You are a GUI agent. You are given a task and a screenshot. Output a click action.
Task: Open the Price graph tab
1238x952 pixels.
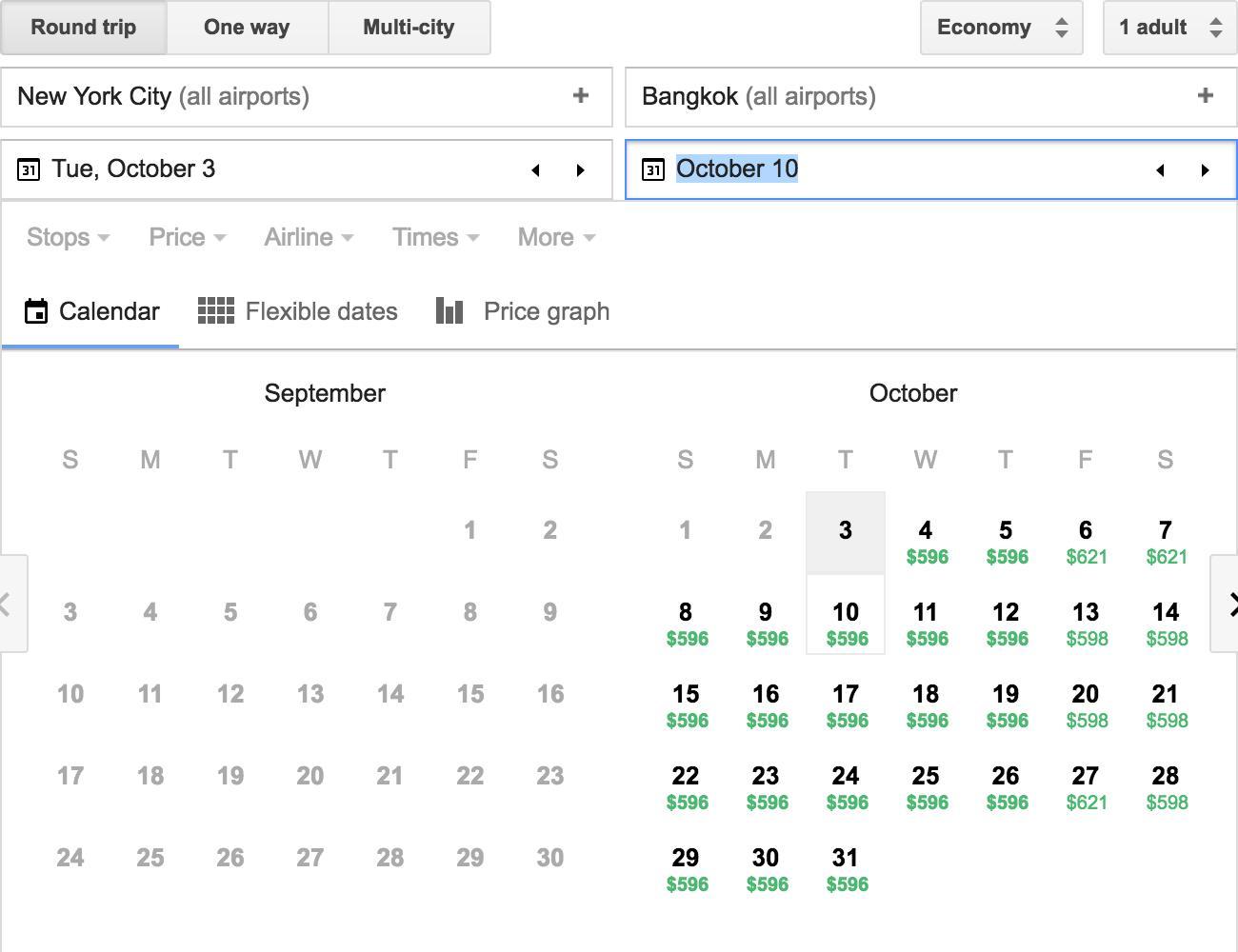point(523,311)
